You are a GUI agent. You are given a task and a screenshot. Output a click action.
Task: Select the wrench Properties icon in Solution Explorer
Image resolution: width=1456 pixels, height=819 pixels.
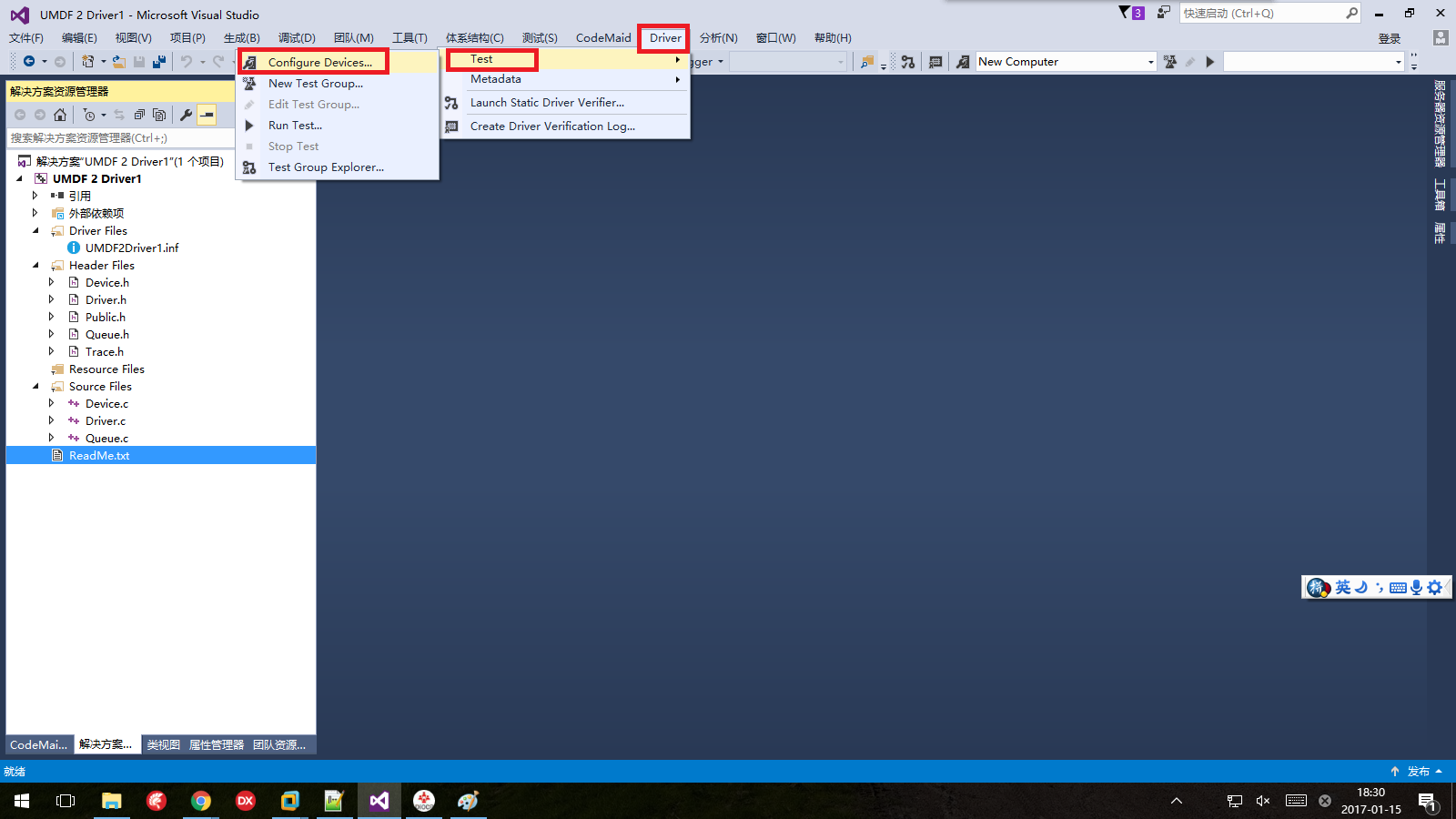pyautogui.click(x=186, y=115)
